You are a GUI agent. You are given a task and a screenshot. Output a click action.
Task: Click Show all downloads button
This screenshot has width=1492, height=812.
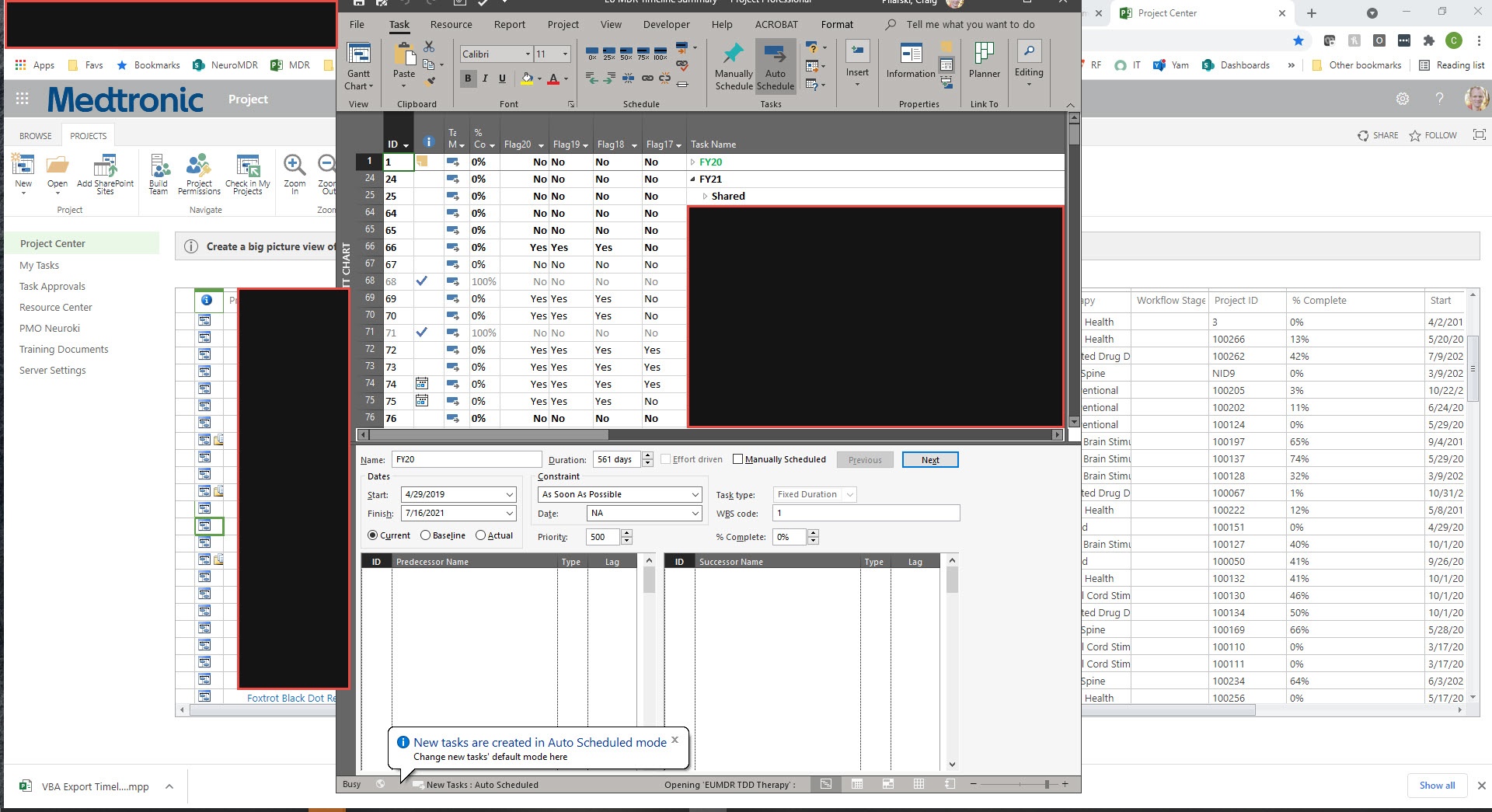point(1437,786)
